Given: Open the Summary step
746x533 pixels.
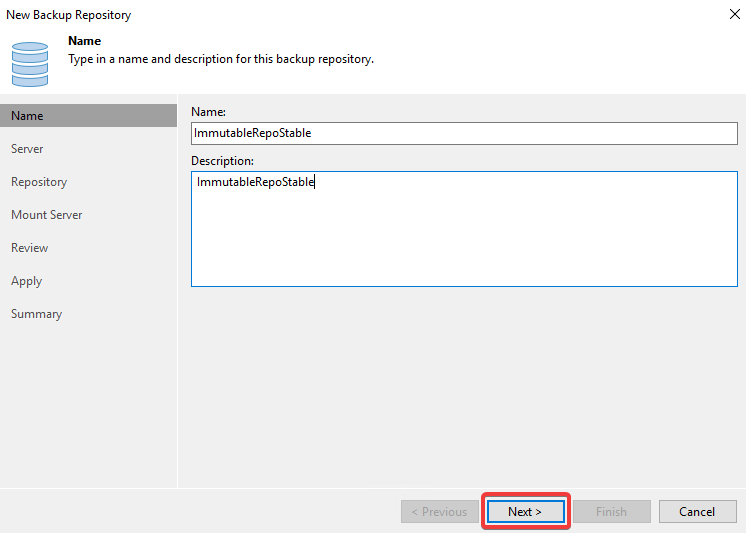Looking at the screenshot, I should 37,314.
